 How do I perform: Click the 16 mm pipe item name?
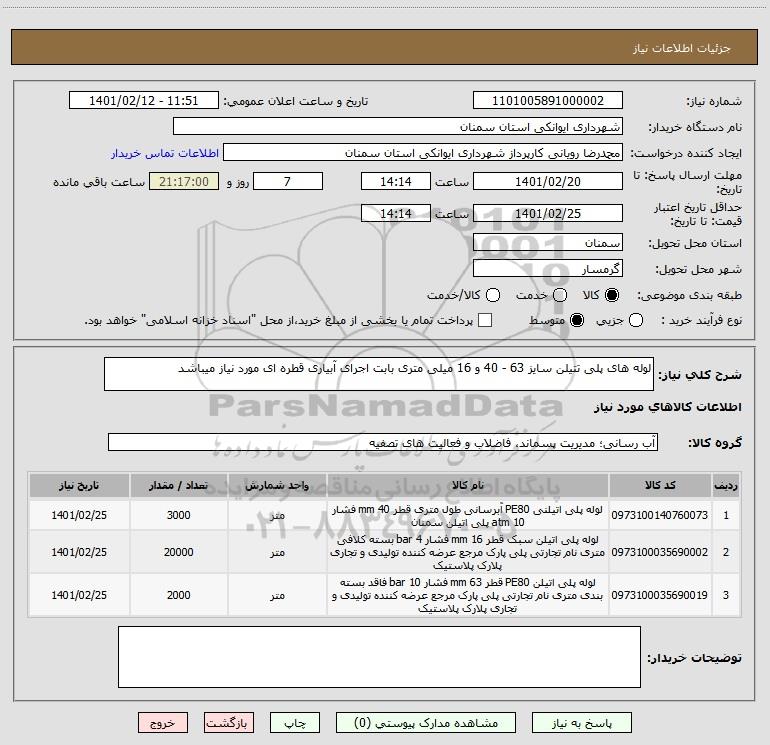point(468,552)
